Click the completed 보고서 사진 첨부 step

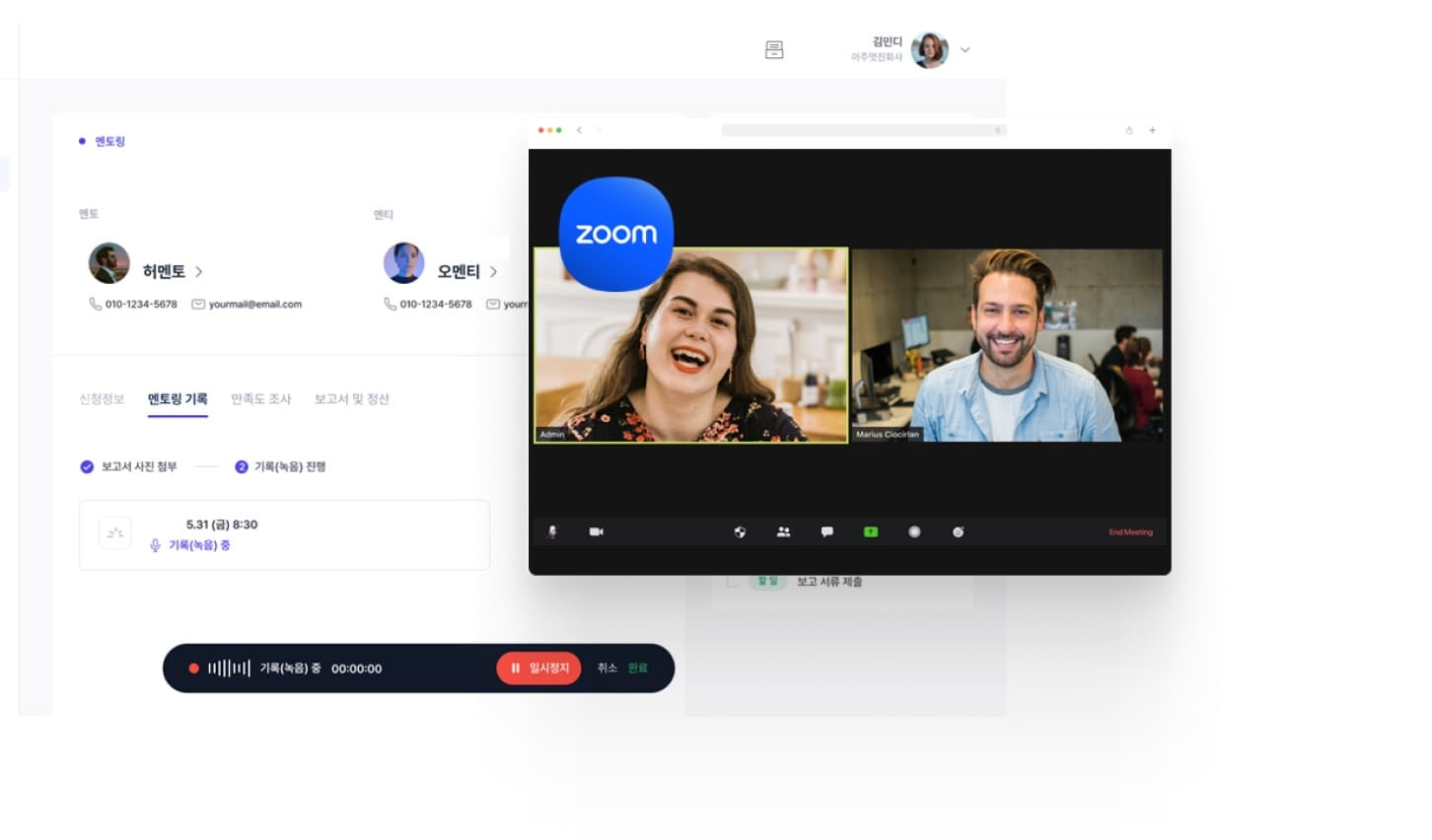pyautogui.click(x=128, y=466)
